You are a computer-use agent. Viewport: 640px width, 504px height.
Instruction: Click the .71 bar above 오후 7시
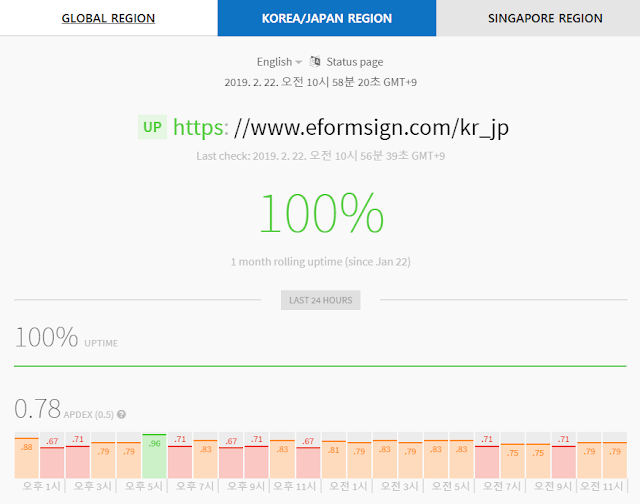click(x=180, y=462)
